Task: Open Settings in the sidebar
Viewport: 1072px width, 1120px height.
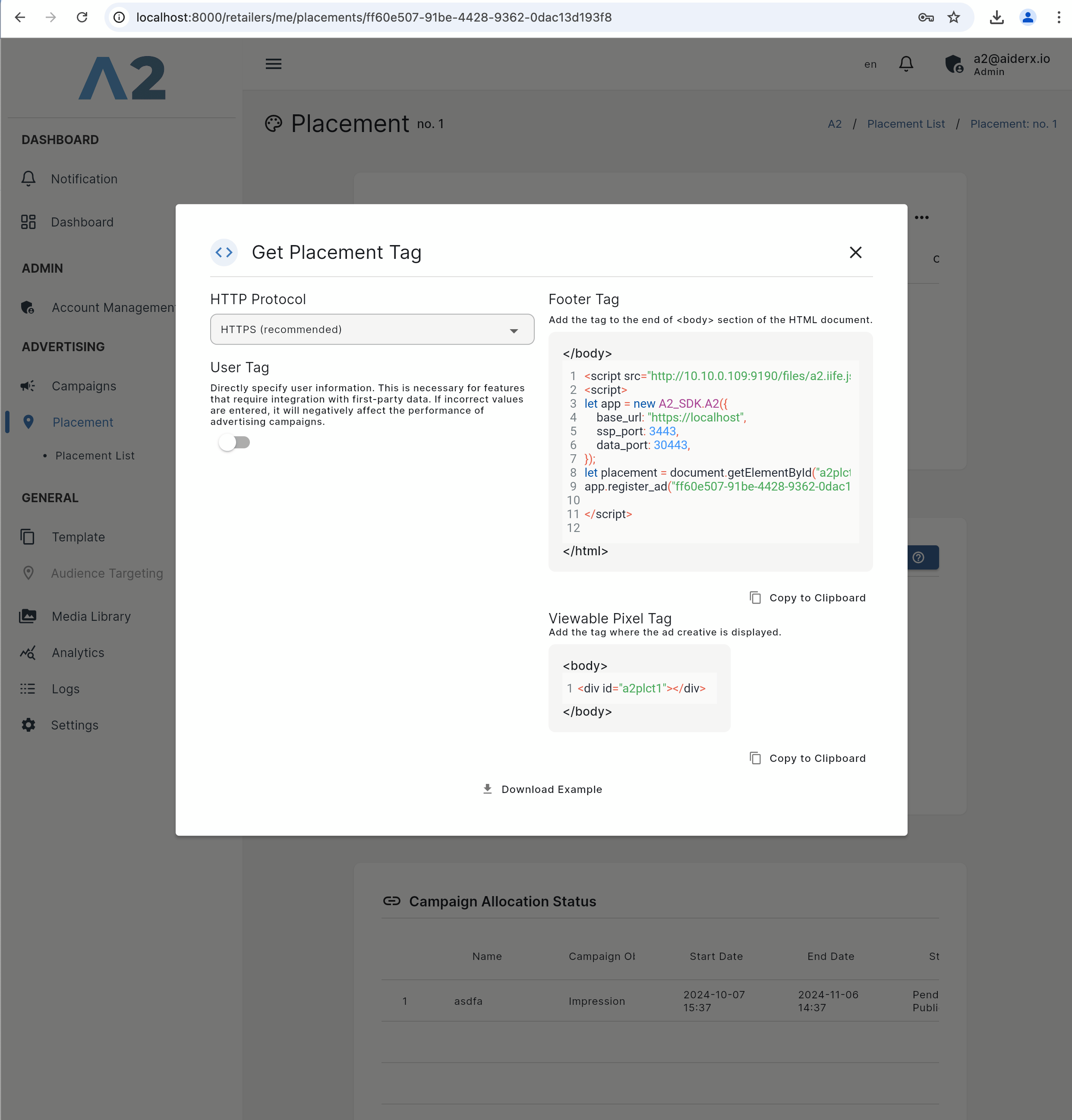Action: (75, 725)
